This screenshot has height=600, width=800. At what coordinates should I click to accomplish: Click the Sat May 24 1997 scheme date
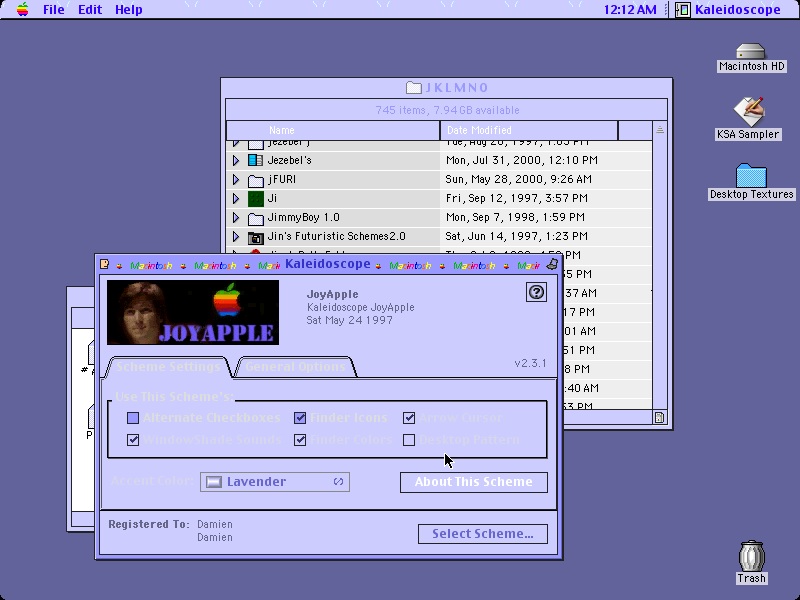(x=349, y=320)
